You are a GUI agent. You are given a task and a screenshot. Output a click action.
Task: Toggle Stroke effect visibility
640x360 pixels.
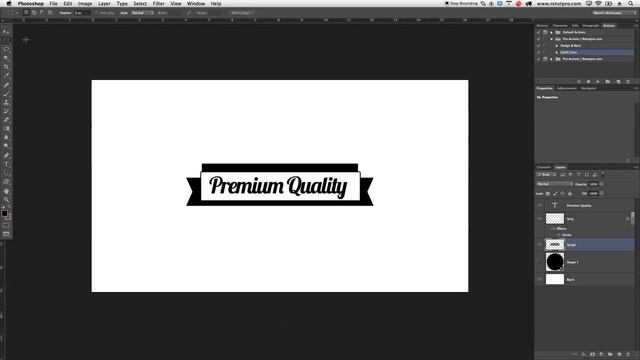559,235
